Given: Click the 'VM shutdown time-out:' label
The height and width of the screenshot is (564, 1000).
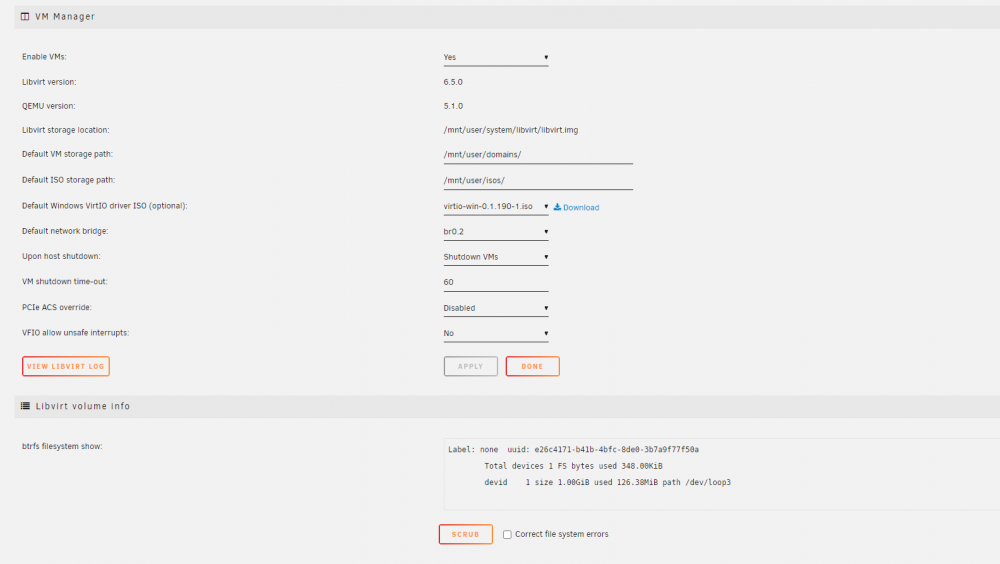Looking at the screenshot, I should pos(64,281).
